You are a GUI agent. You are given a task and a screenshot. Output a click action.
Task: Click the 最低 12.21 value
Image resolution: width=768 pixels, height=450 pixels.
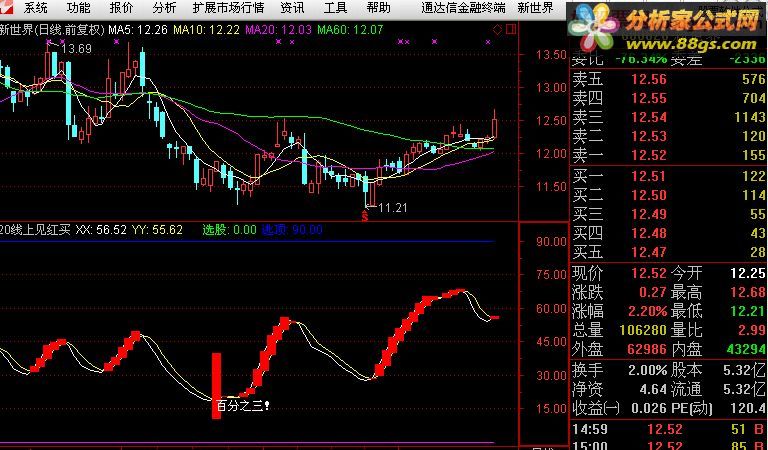(748, 311)
